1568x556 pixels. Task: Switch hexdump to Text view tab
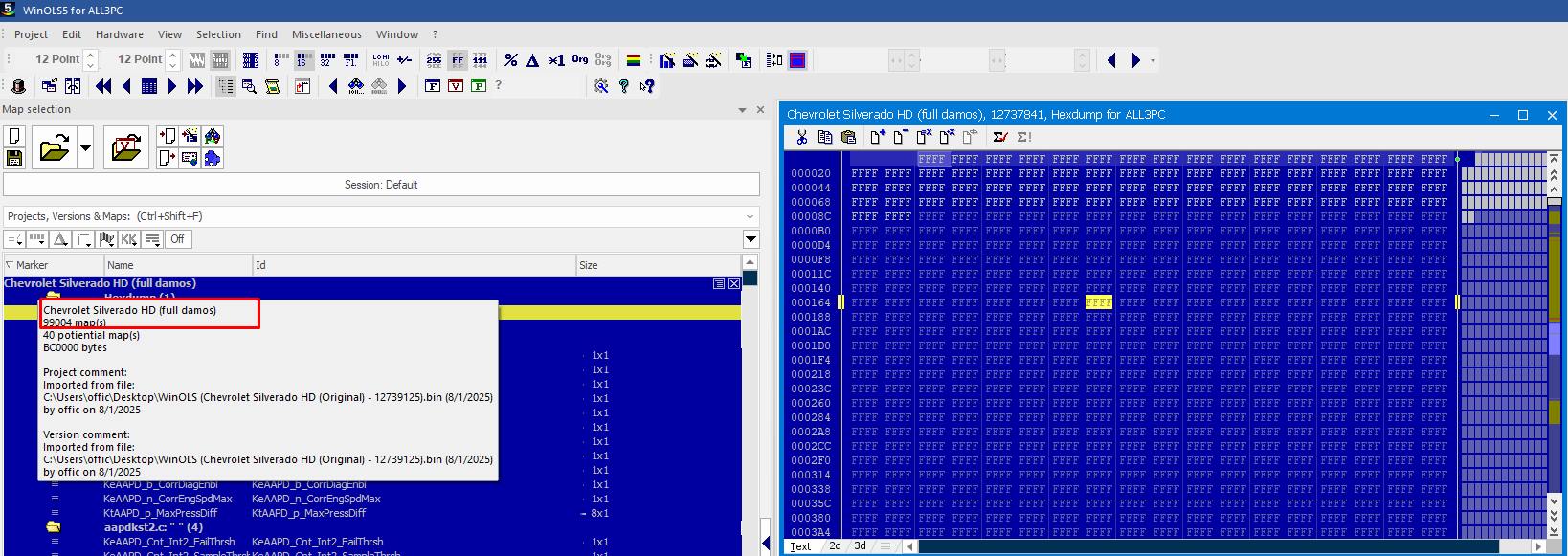point(800,546)
